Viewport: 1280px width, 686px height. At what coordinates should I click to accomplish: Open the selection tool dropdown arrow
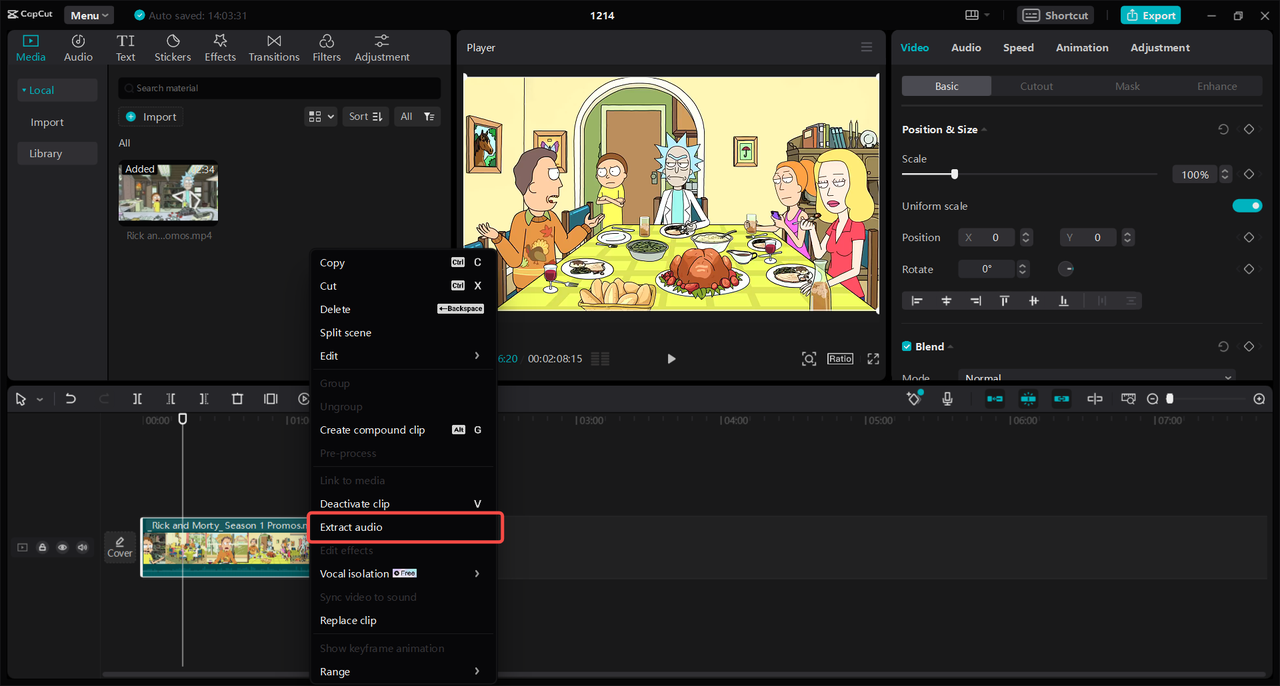[x=40, y=399]
